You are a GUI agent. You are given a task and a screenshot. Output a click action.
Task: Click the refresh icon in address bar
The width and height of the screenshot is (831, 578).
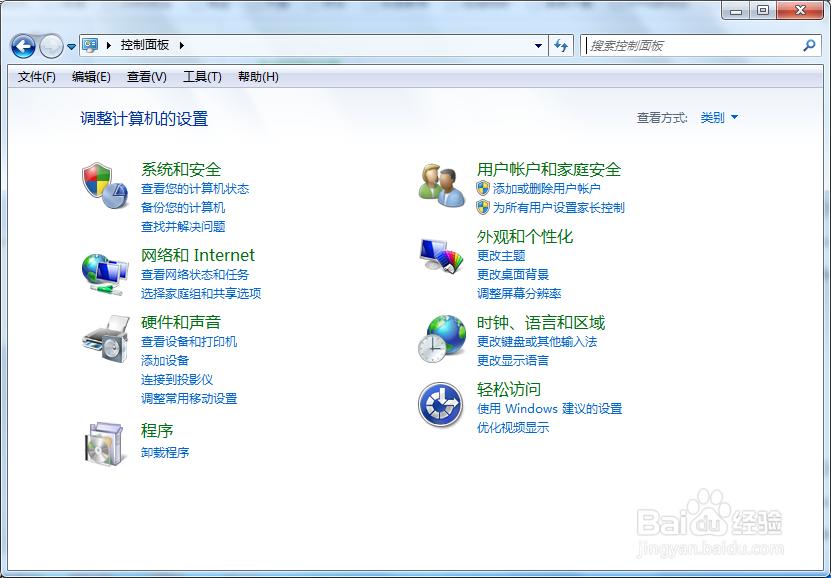point(560,46)
